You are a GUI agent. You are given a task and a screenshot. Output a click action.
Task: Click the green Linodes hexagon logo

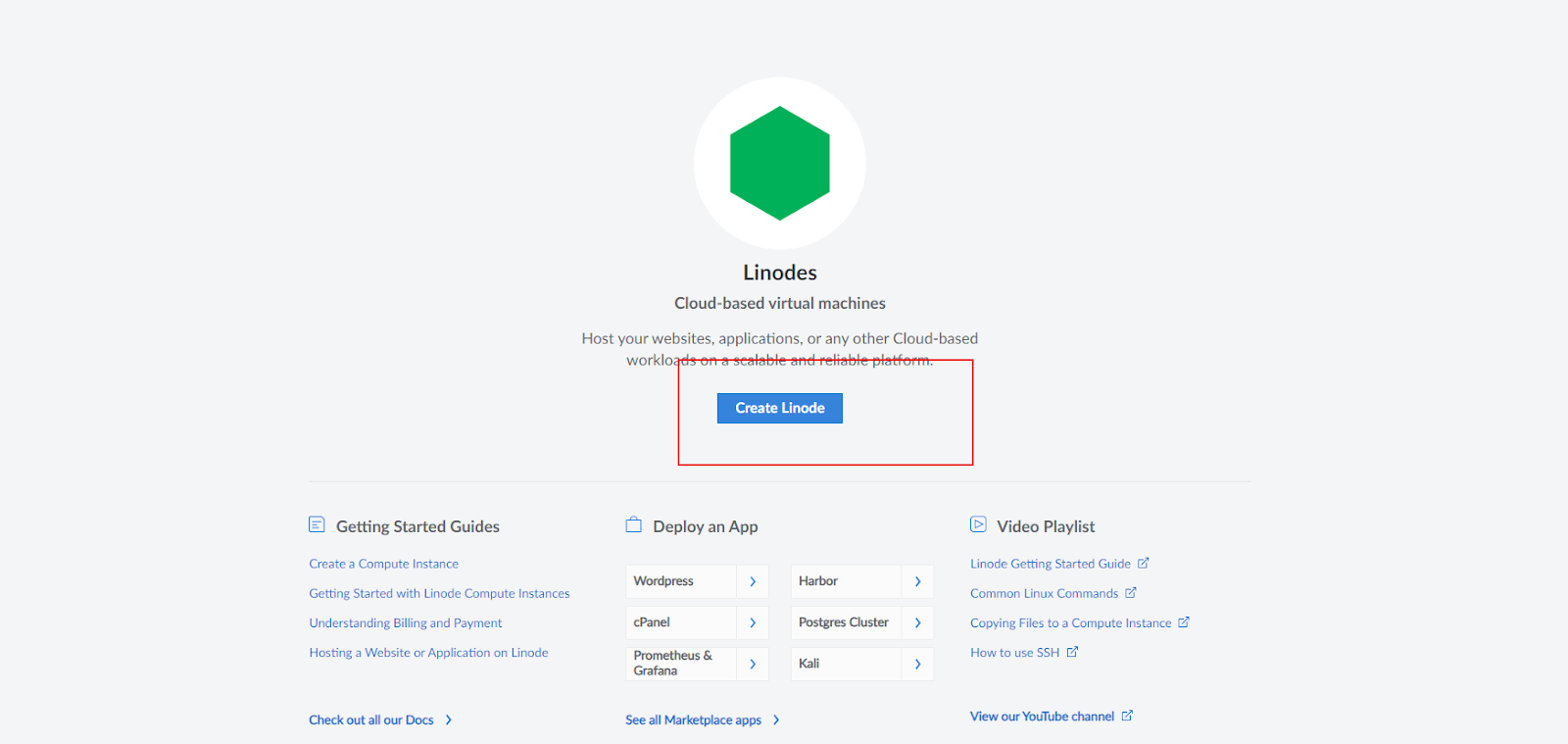(780, 163)
